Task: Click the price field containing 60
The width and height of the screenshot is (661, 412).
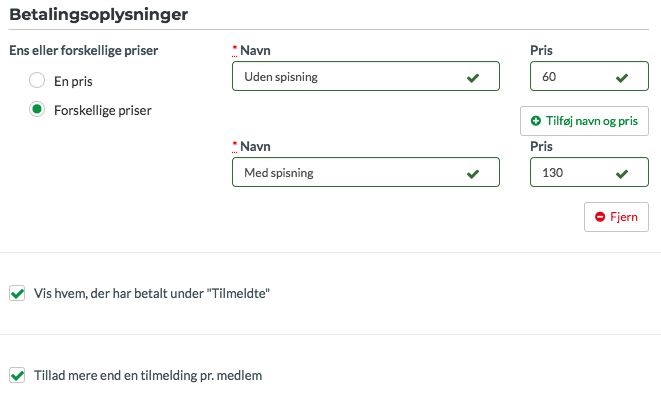Action: click(x=589, y=76)
